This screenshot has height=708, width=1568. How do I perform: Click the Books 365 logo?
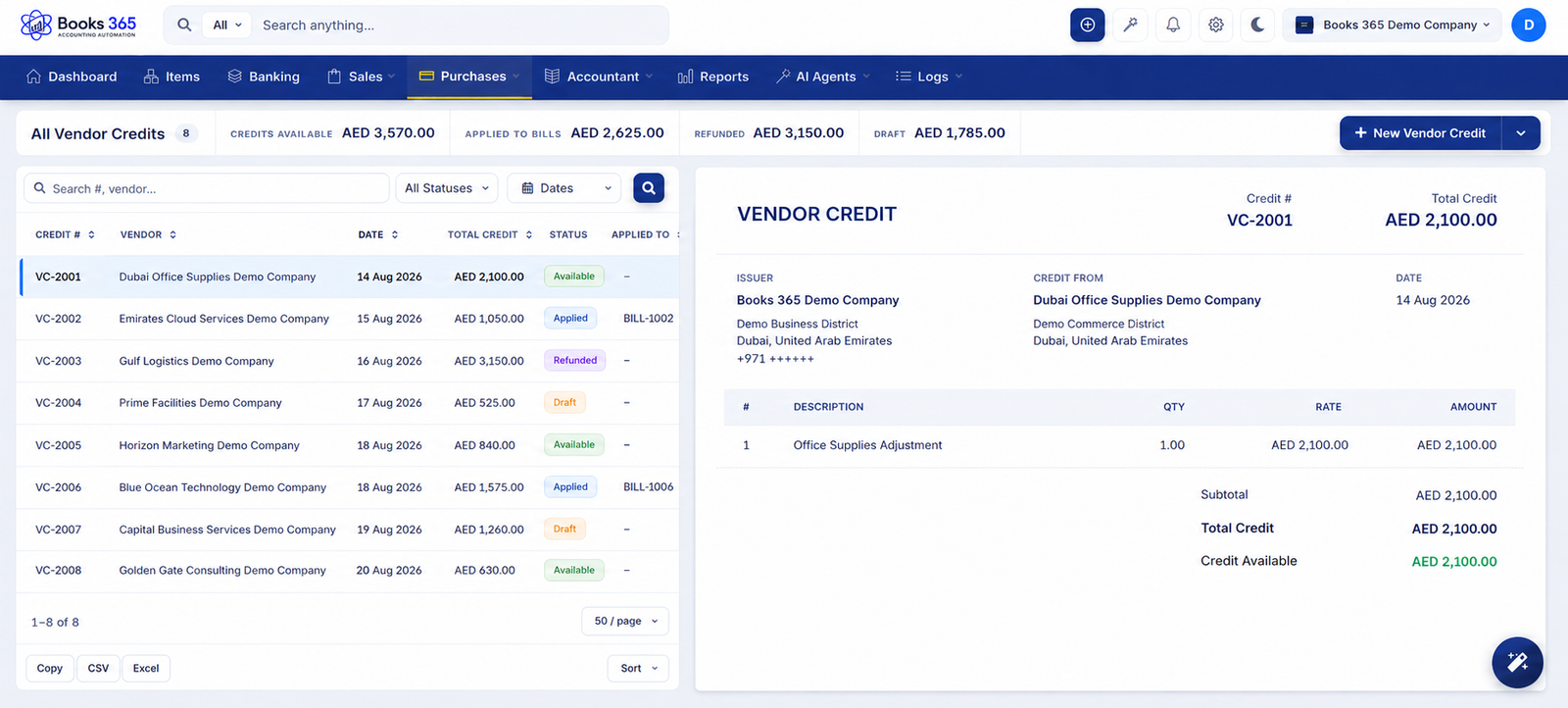[x=78, y=25]
